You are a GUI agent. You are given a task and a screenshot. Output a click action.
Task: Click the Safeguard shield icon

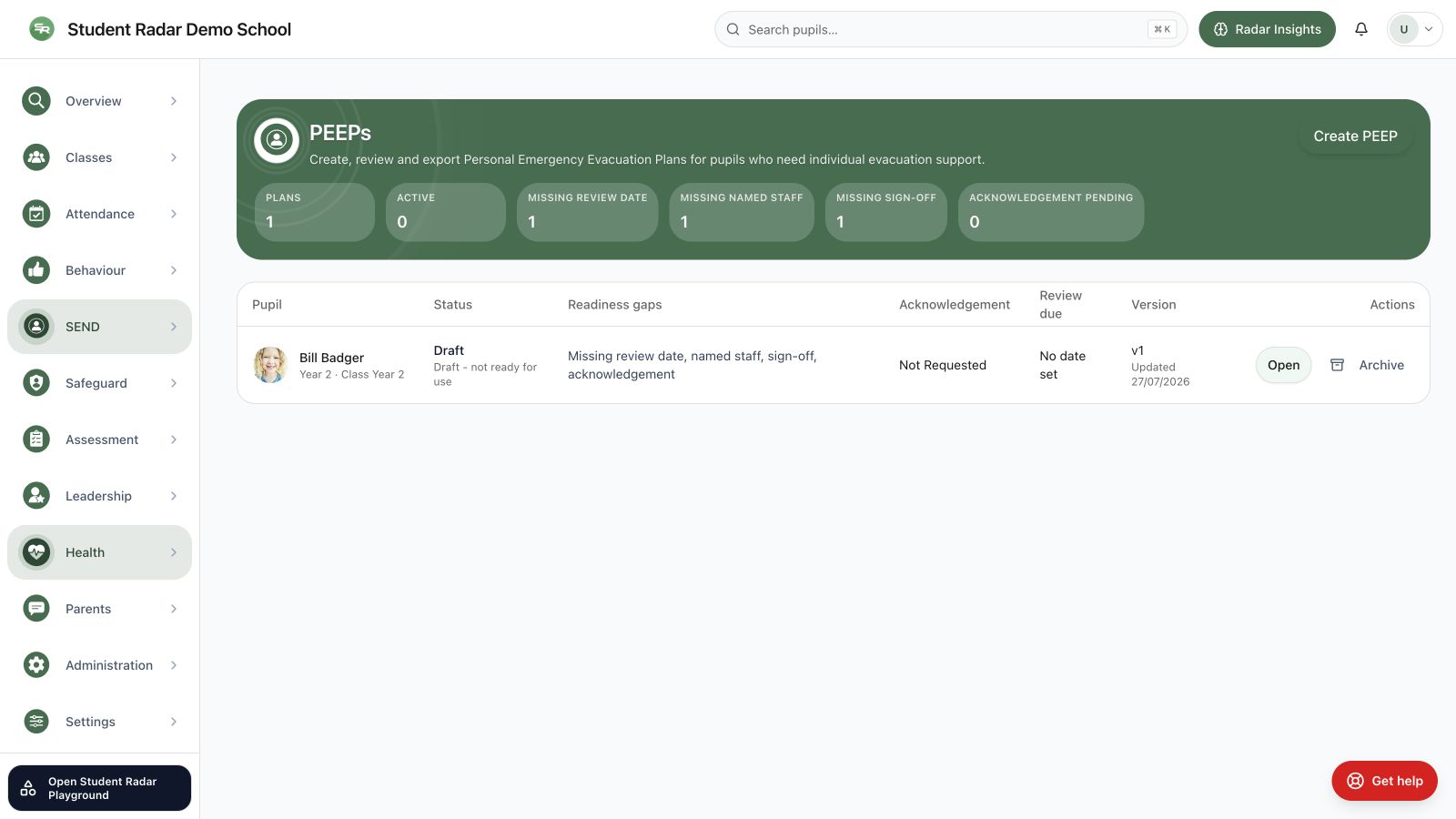[x=36, y=383]
